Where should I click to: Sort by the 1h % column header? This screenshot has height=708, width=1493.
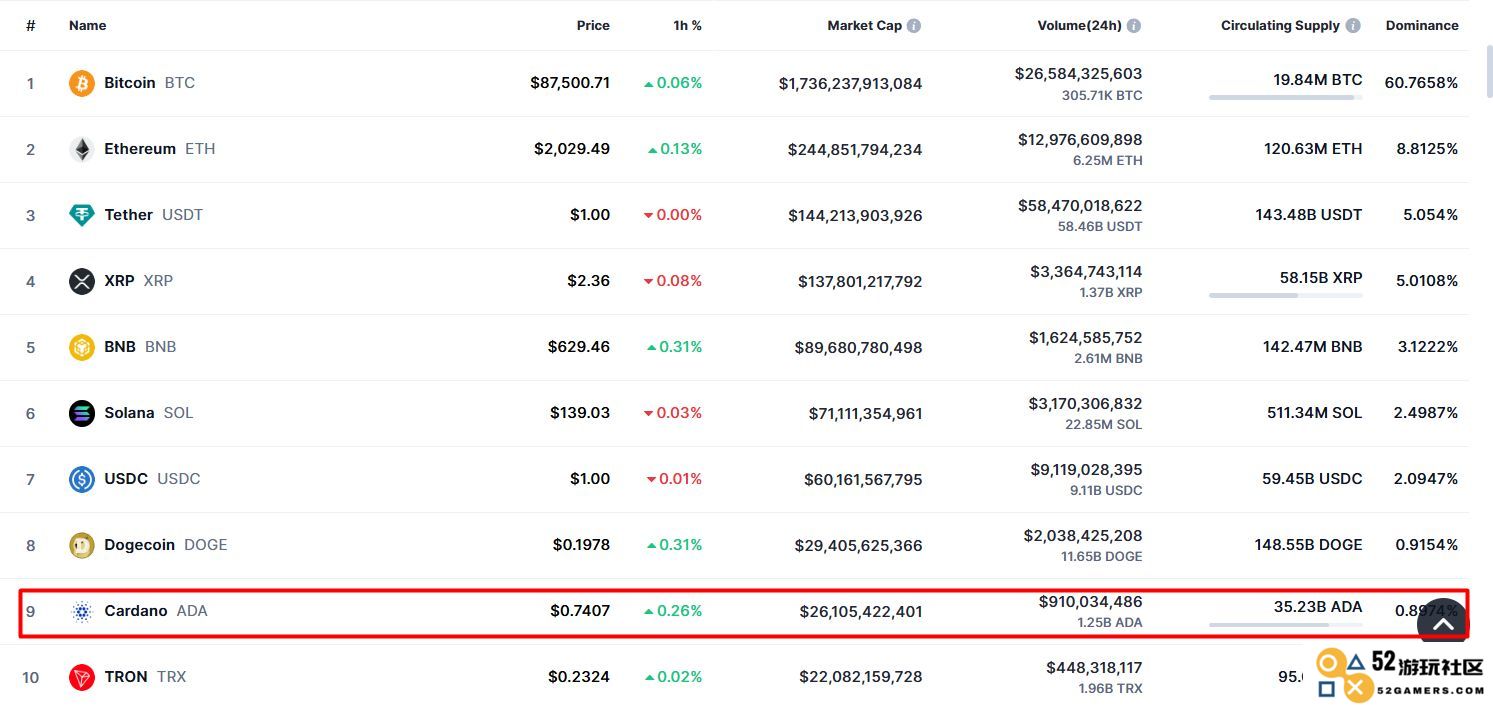[x=688, y=25]
